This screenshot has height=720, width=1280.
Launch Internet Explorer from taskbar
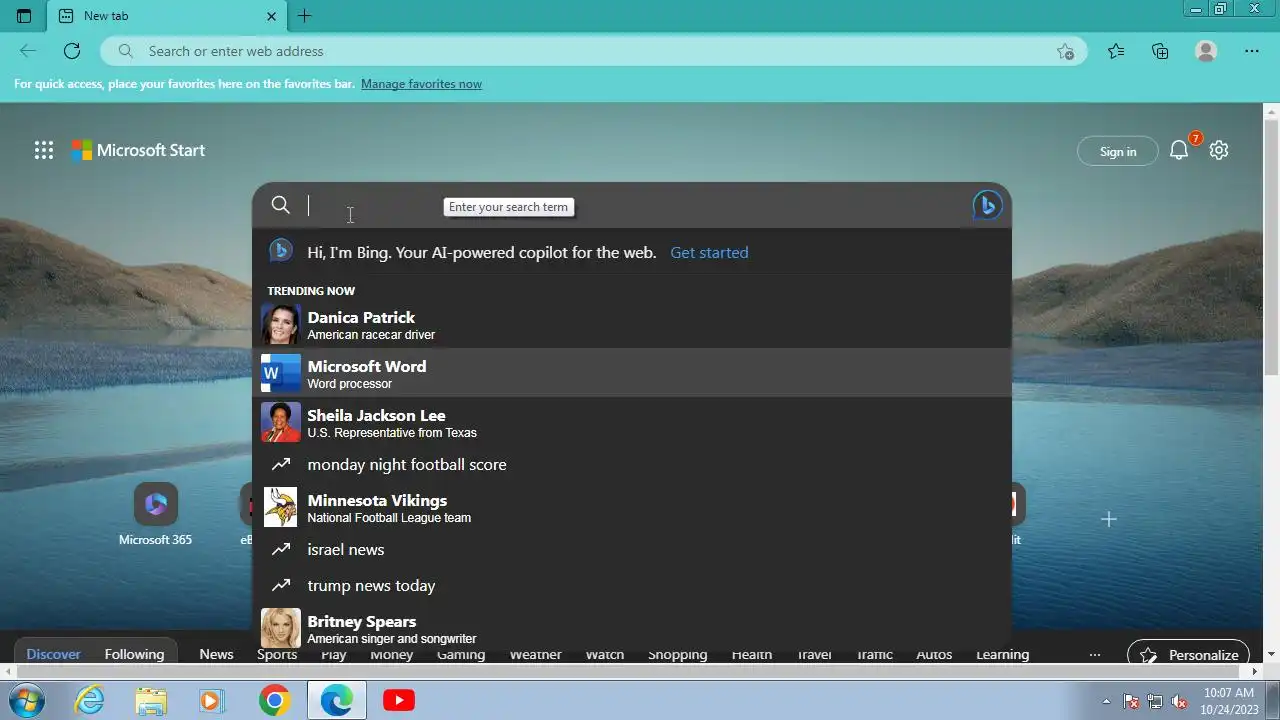(x=90, y=700)
